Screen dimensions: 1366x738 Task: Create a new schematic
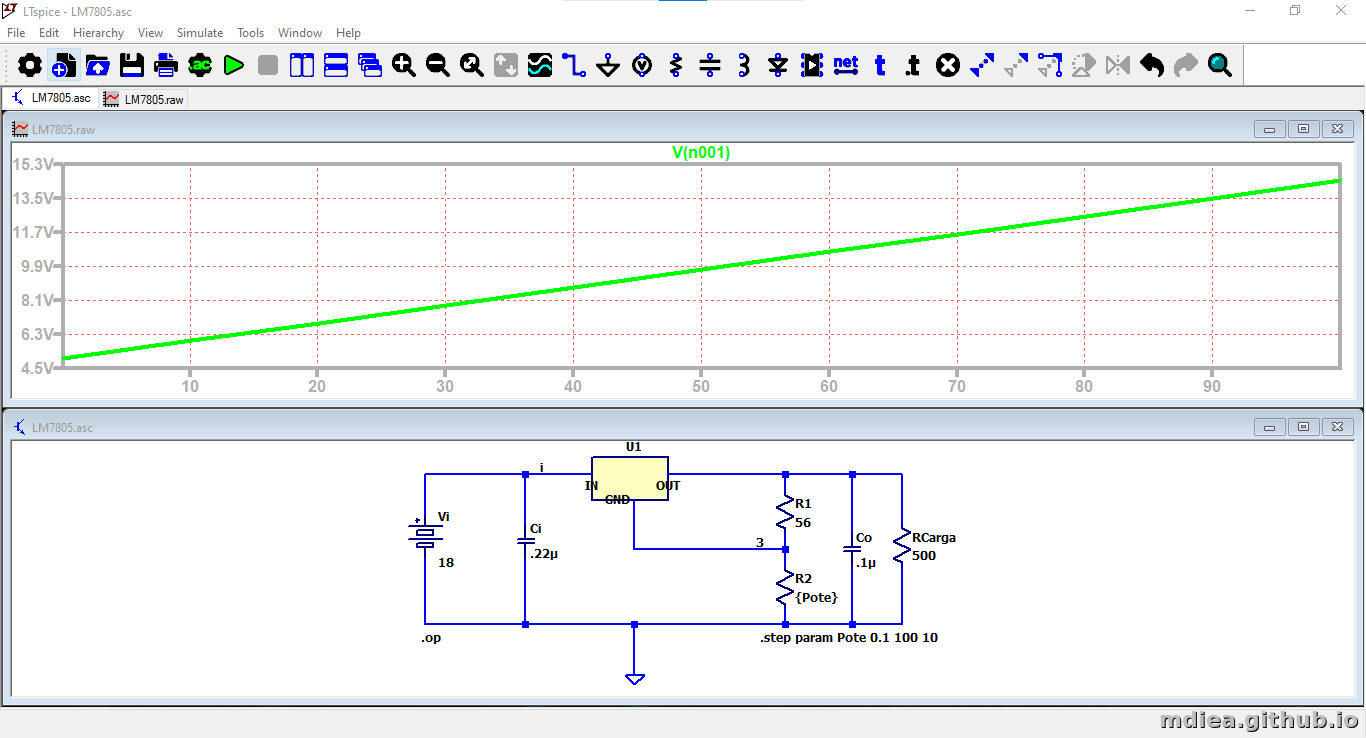point(64,66)
